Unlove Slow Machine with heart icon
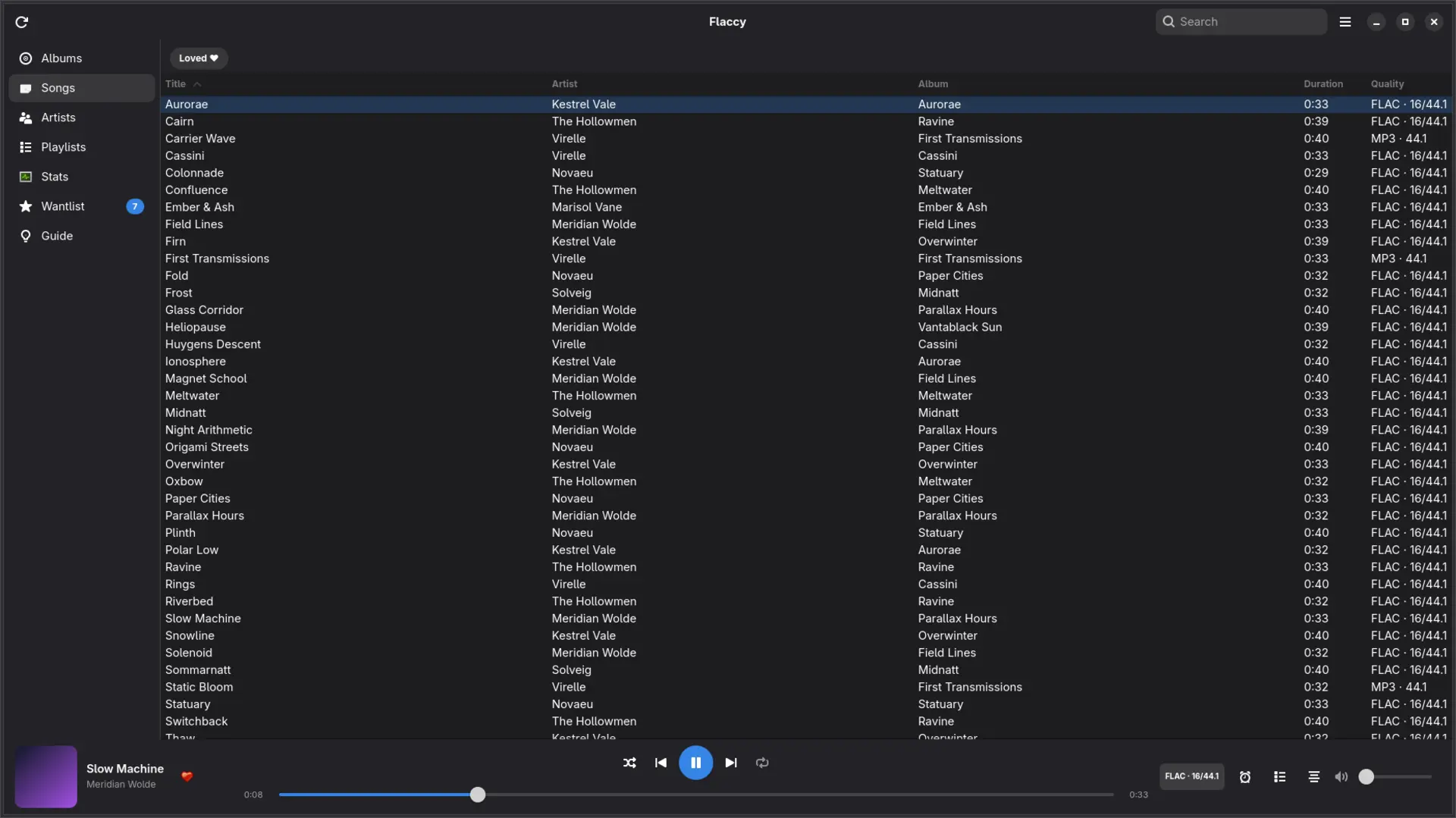 [187, 776]
